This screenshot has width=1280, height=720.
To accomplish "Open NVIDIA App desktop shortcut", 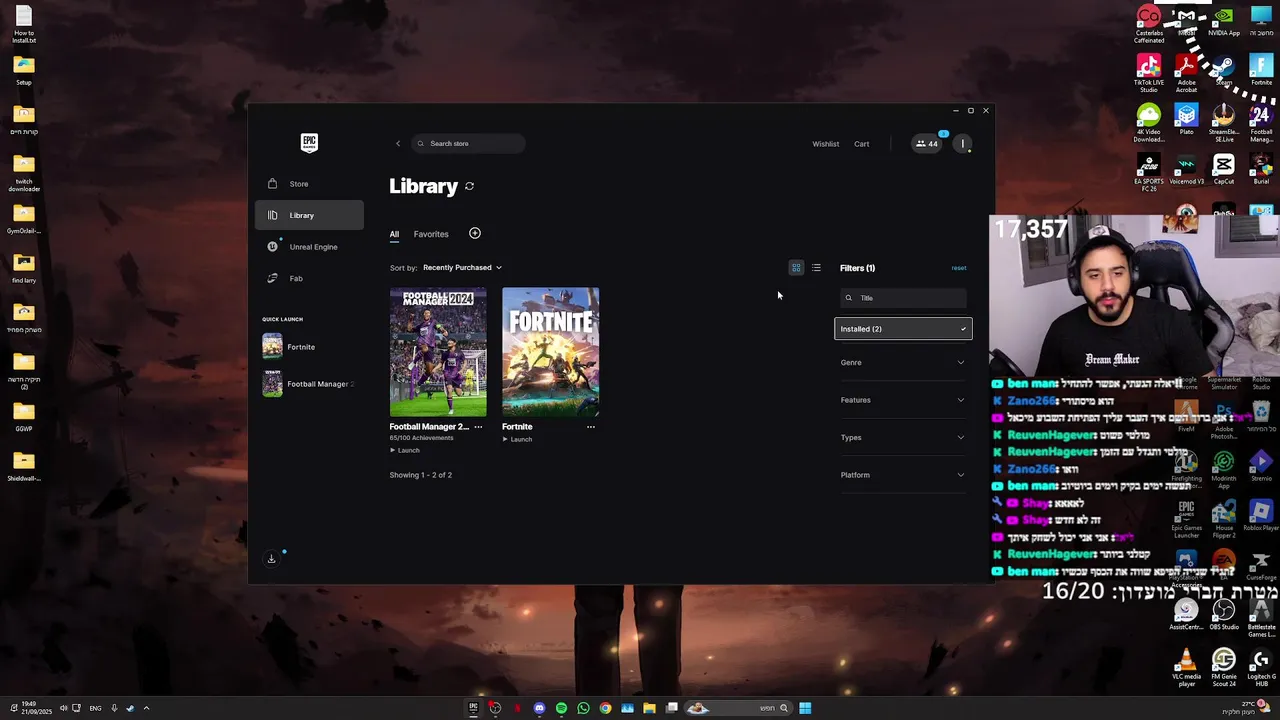I will pos(1224,22).
